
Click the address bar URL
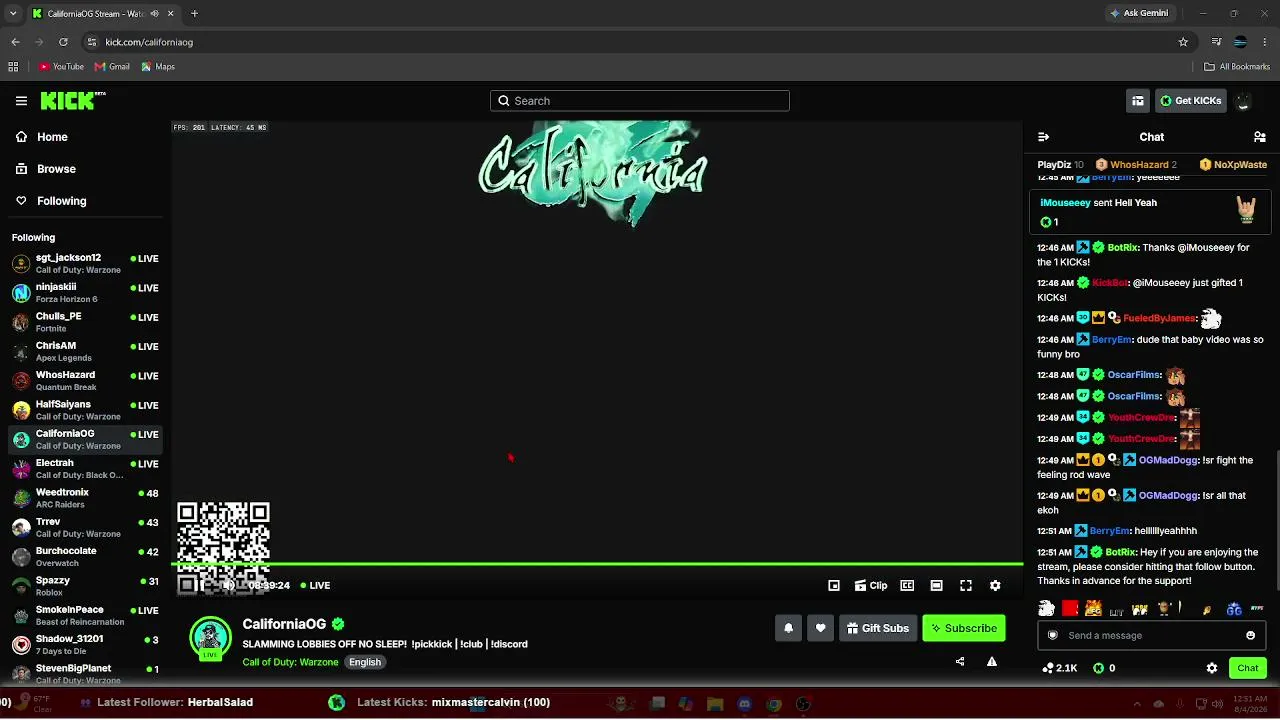(x=149, y=42)
